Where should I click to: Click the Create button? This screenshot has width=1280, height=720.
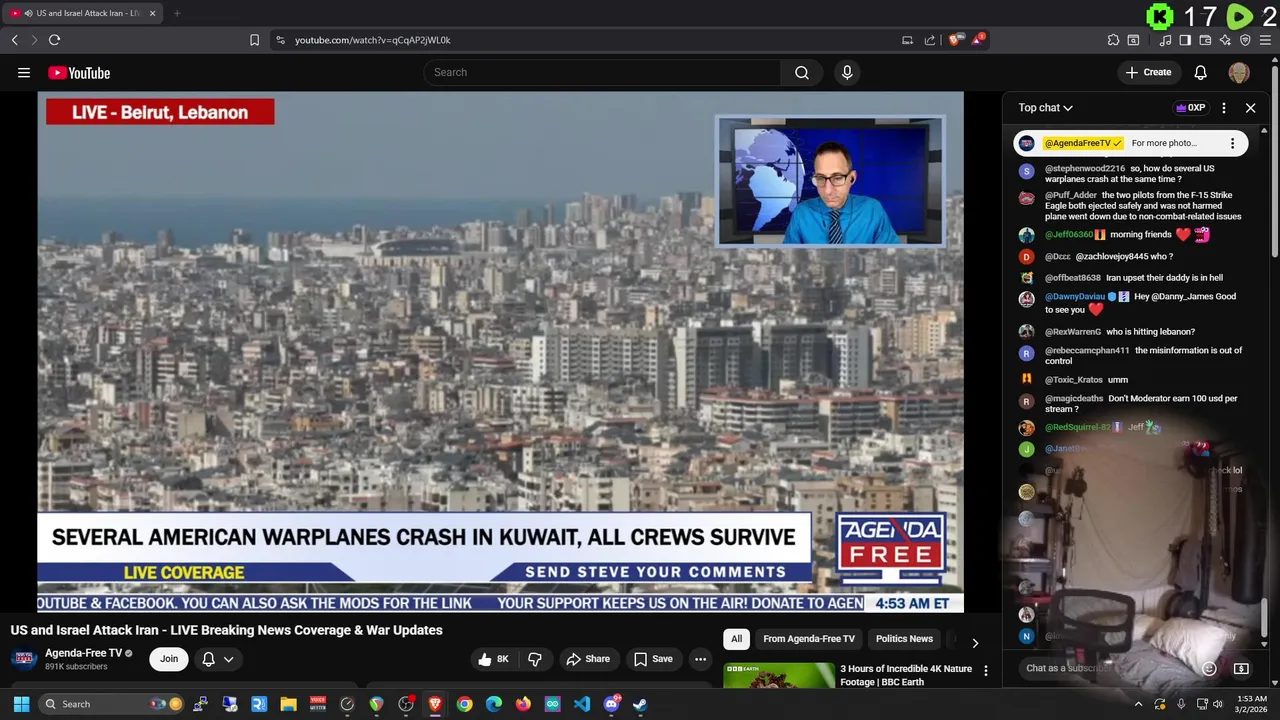point(1148,72)
